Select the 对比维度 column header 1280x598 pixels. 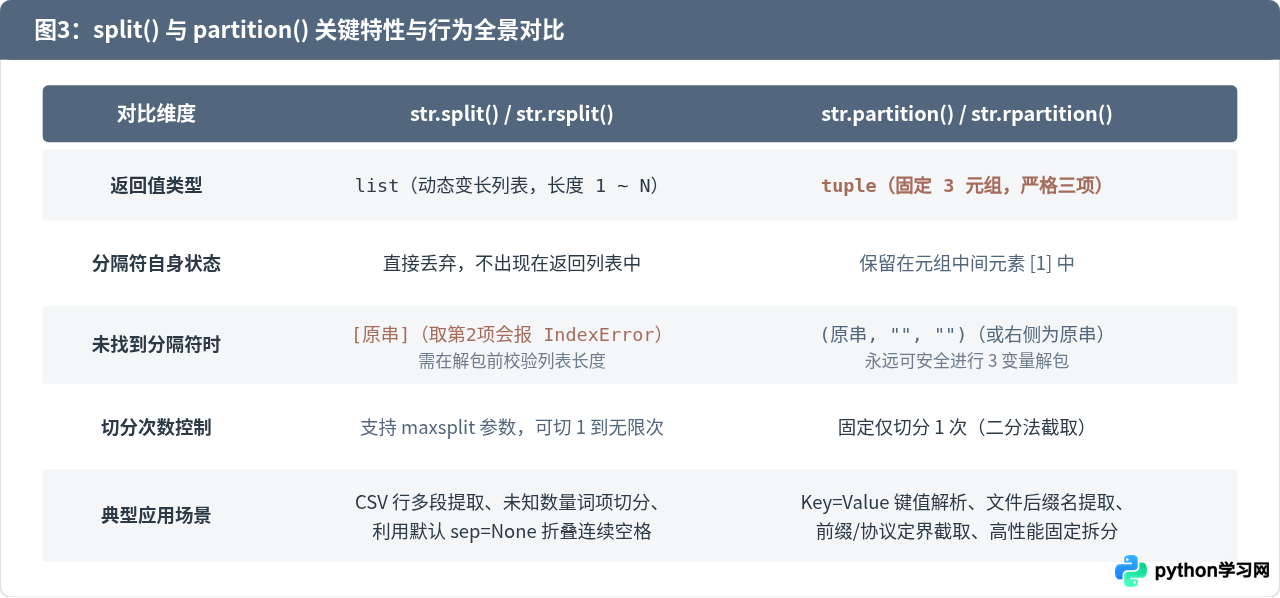[x=156, y=114]
